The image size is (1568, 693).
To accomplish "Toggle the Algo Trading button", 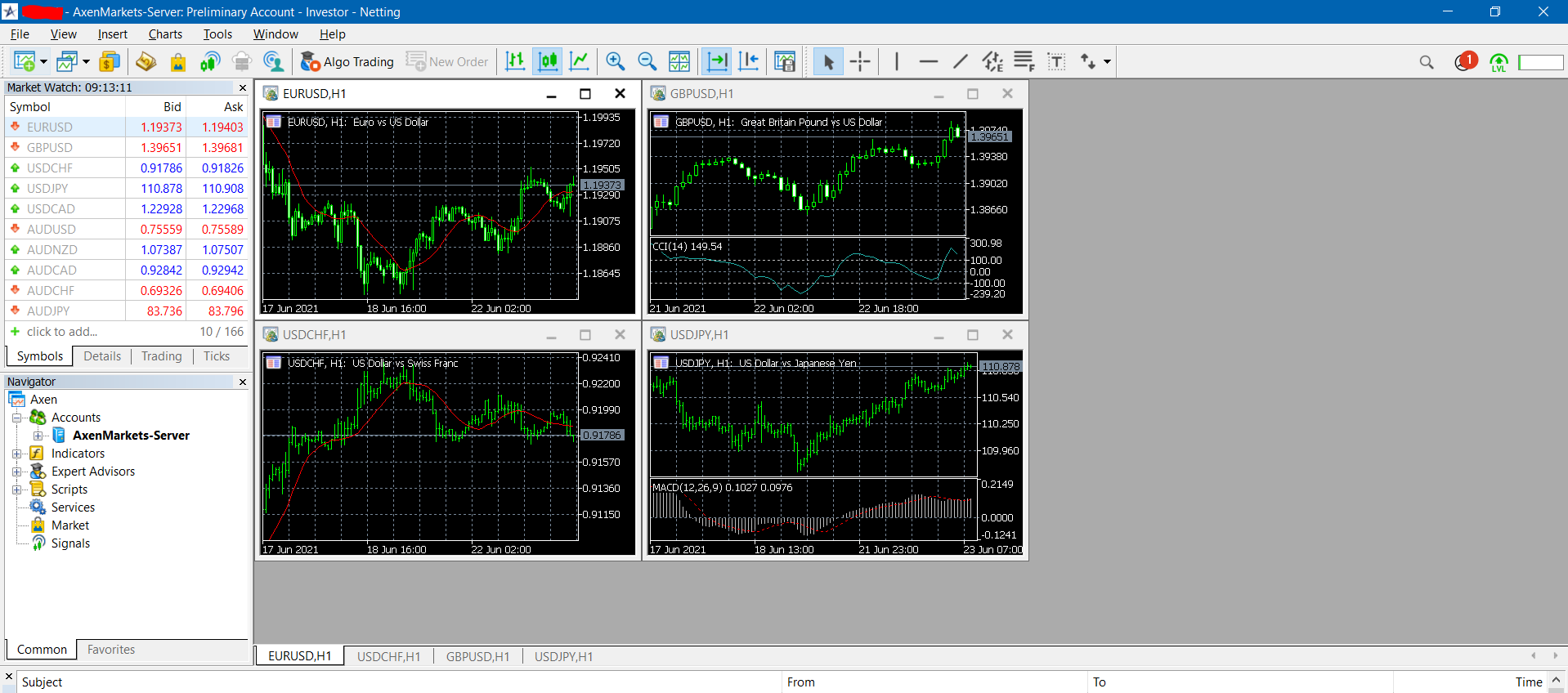I will pos(347,61).
